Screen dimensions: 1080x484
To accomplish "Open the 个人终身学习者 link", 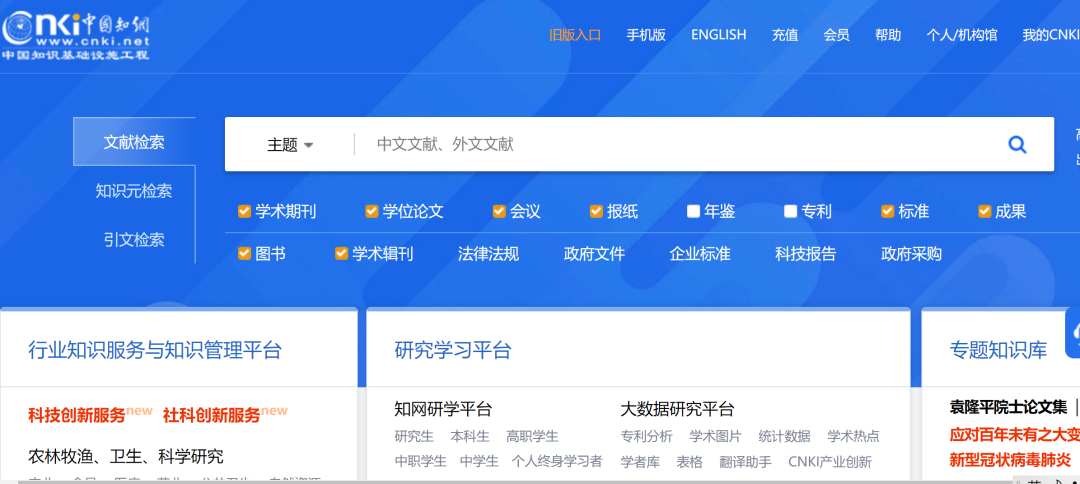I will 557,461.
